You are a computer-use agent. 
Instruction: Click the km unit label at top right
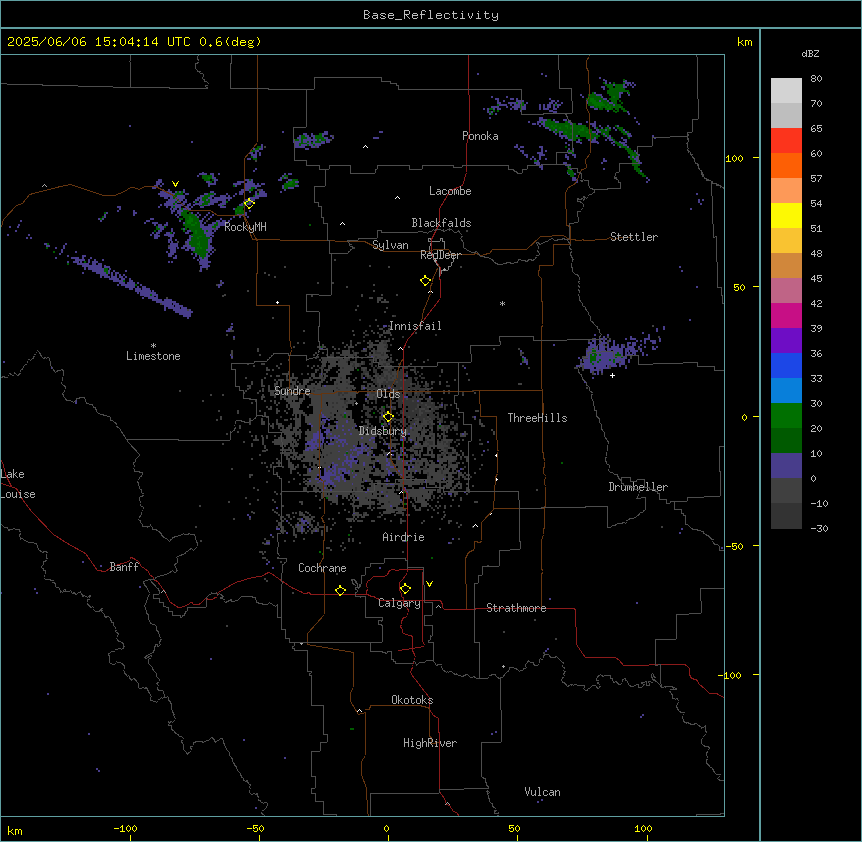coord(745,42)
